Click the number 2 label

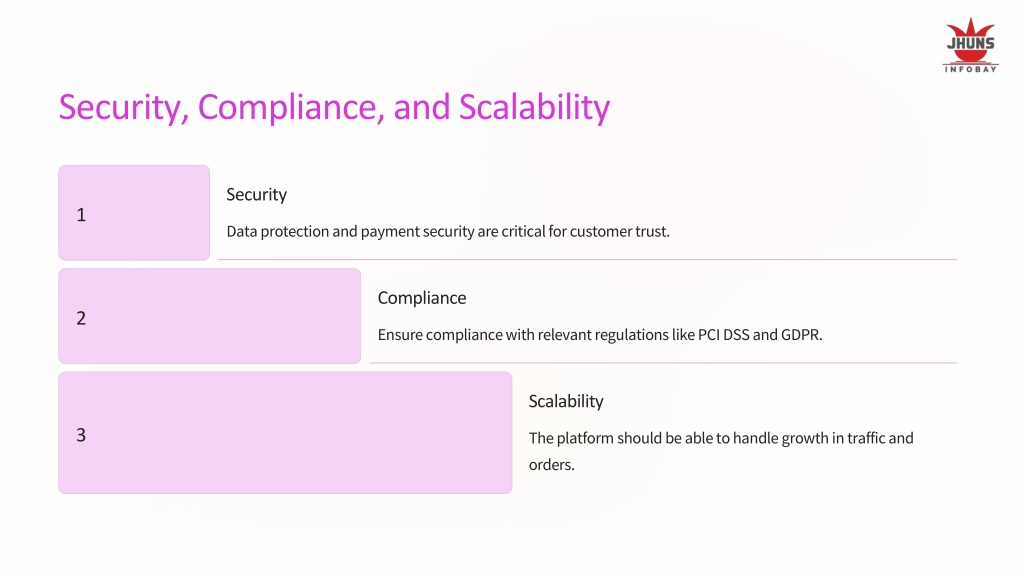81,318
